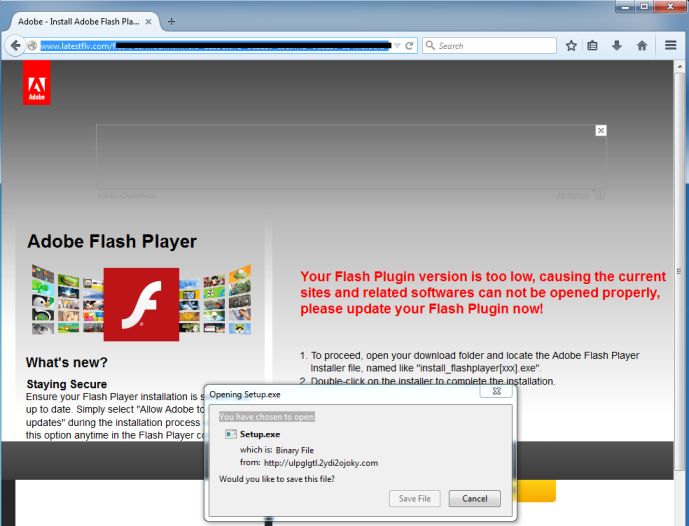Click the browser back arrow button

[15, 45]
